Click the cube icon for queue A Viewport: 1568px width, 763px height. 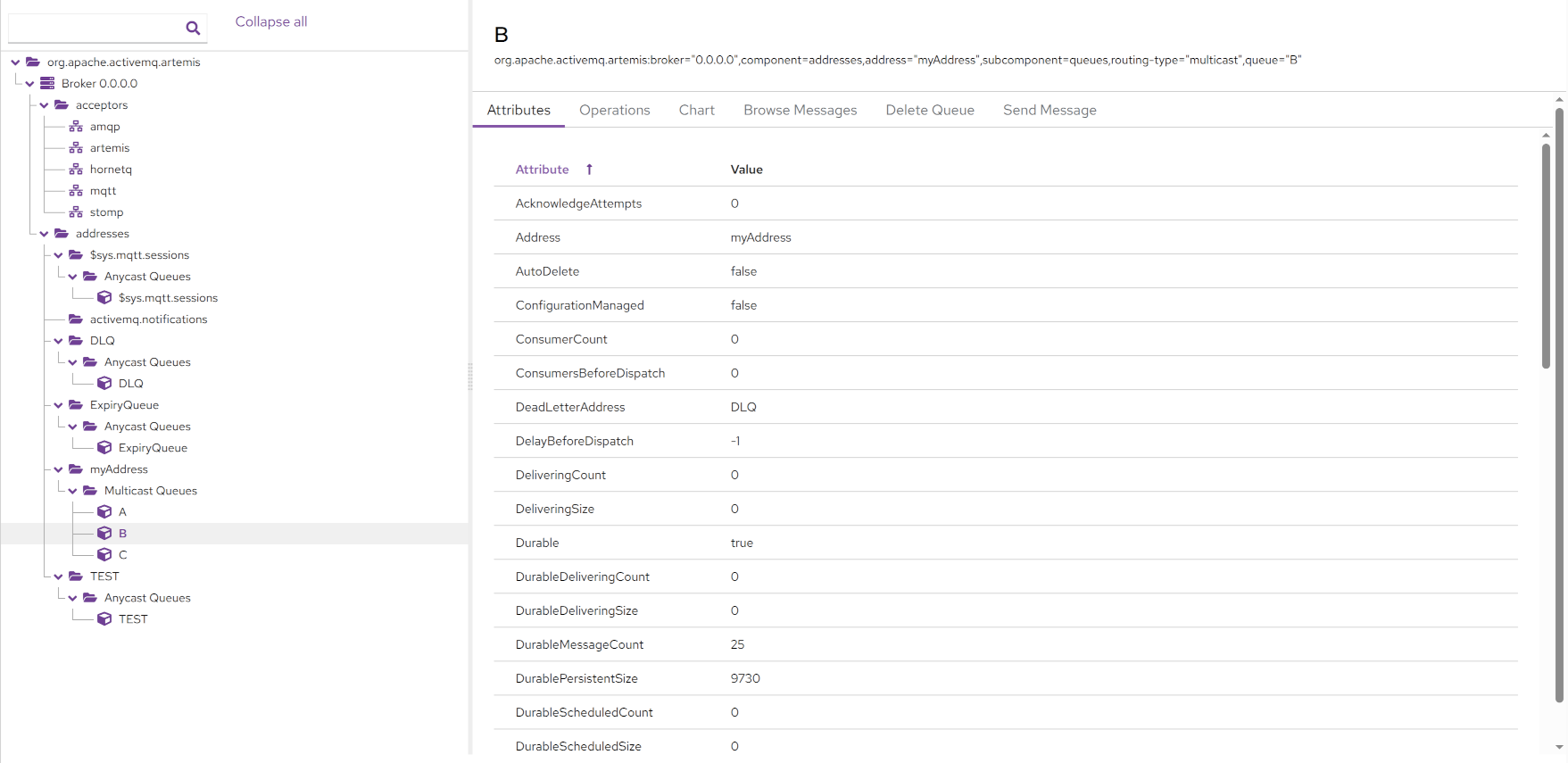[104, 512]
